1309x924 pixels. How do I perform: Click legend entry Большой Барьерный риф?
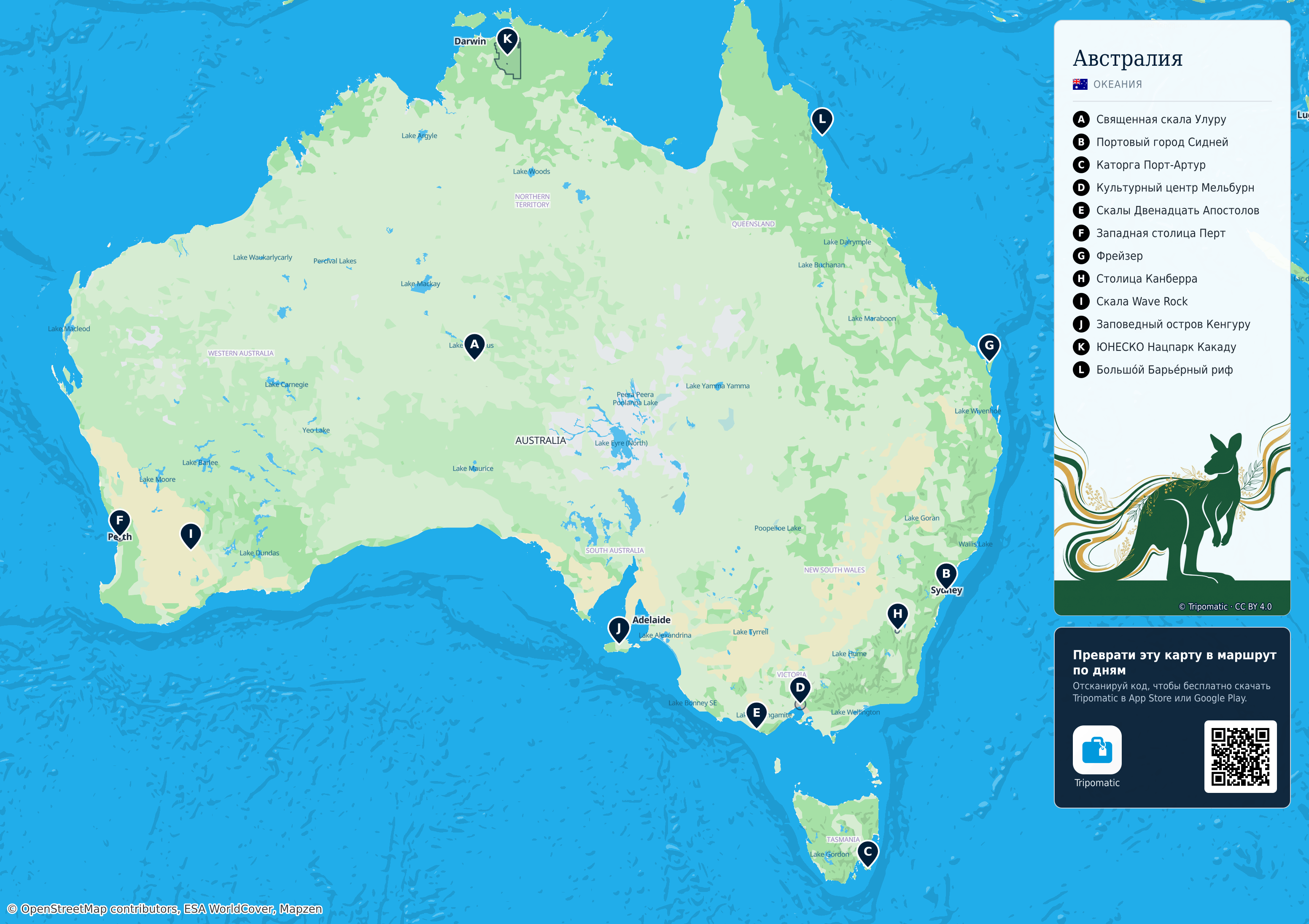[1153, 369]
